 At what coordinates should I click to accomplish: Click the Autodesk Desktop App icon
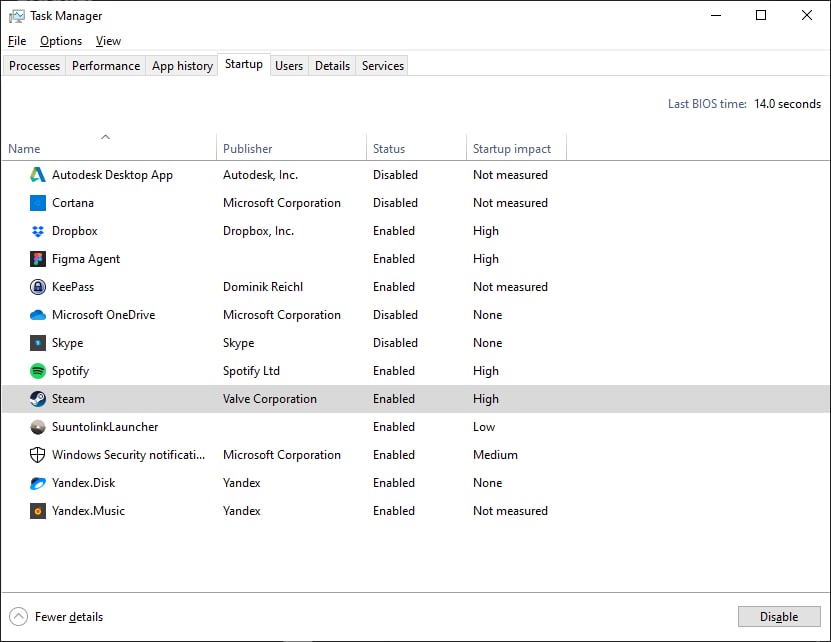(38, 174)
